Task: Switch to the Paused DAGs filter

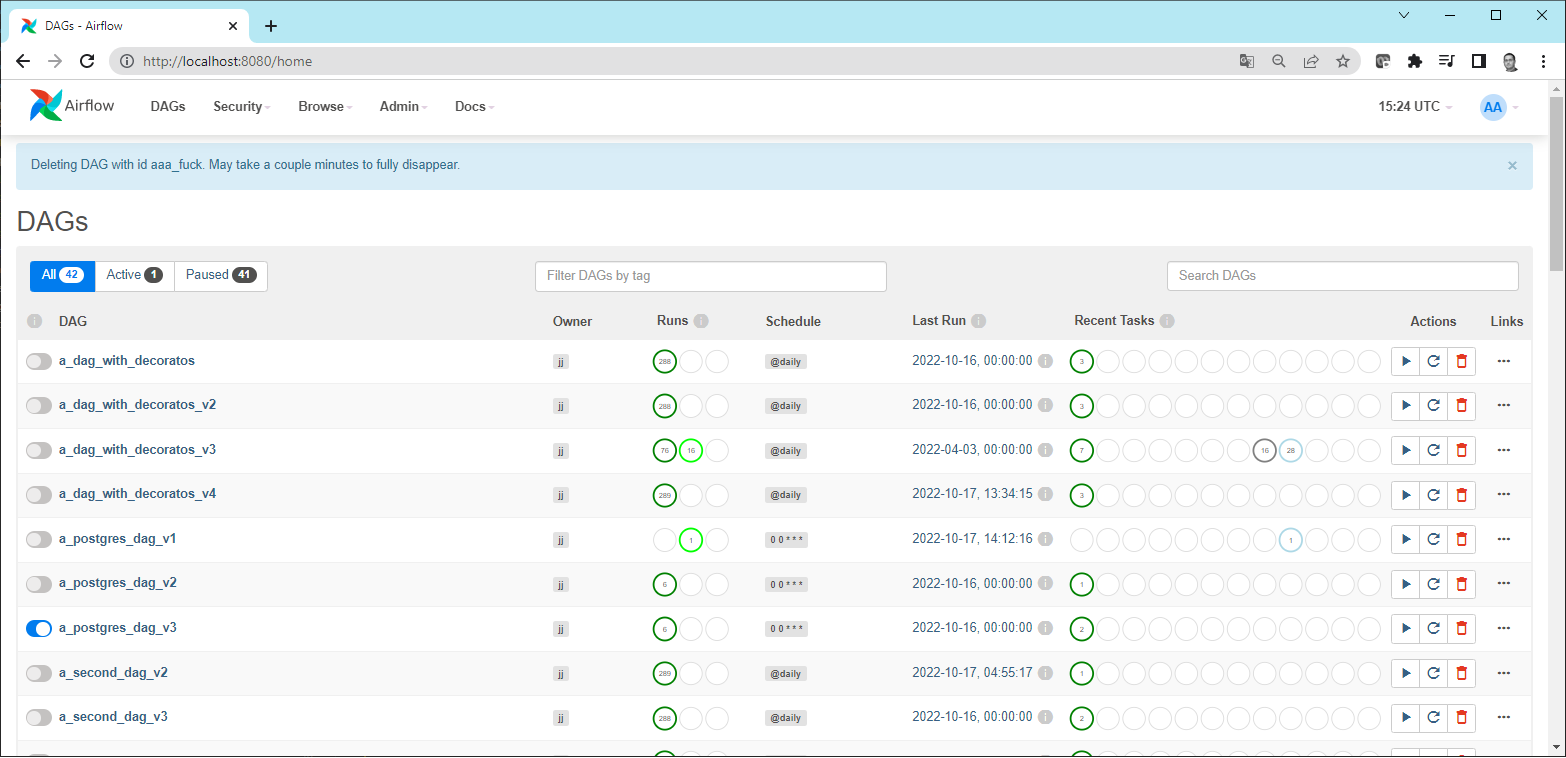Action: (221, 275)
